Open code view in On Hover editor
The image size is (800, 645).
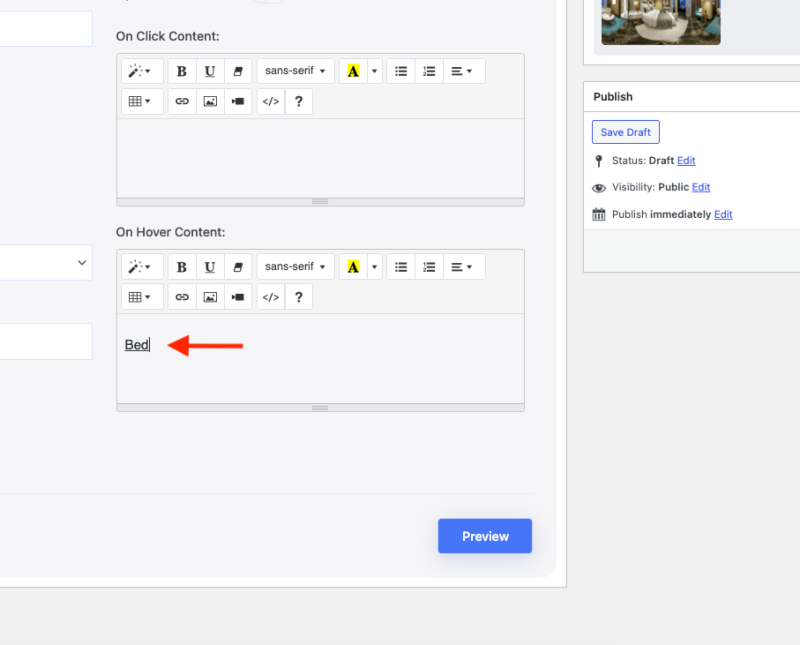click(270, 297)
